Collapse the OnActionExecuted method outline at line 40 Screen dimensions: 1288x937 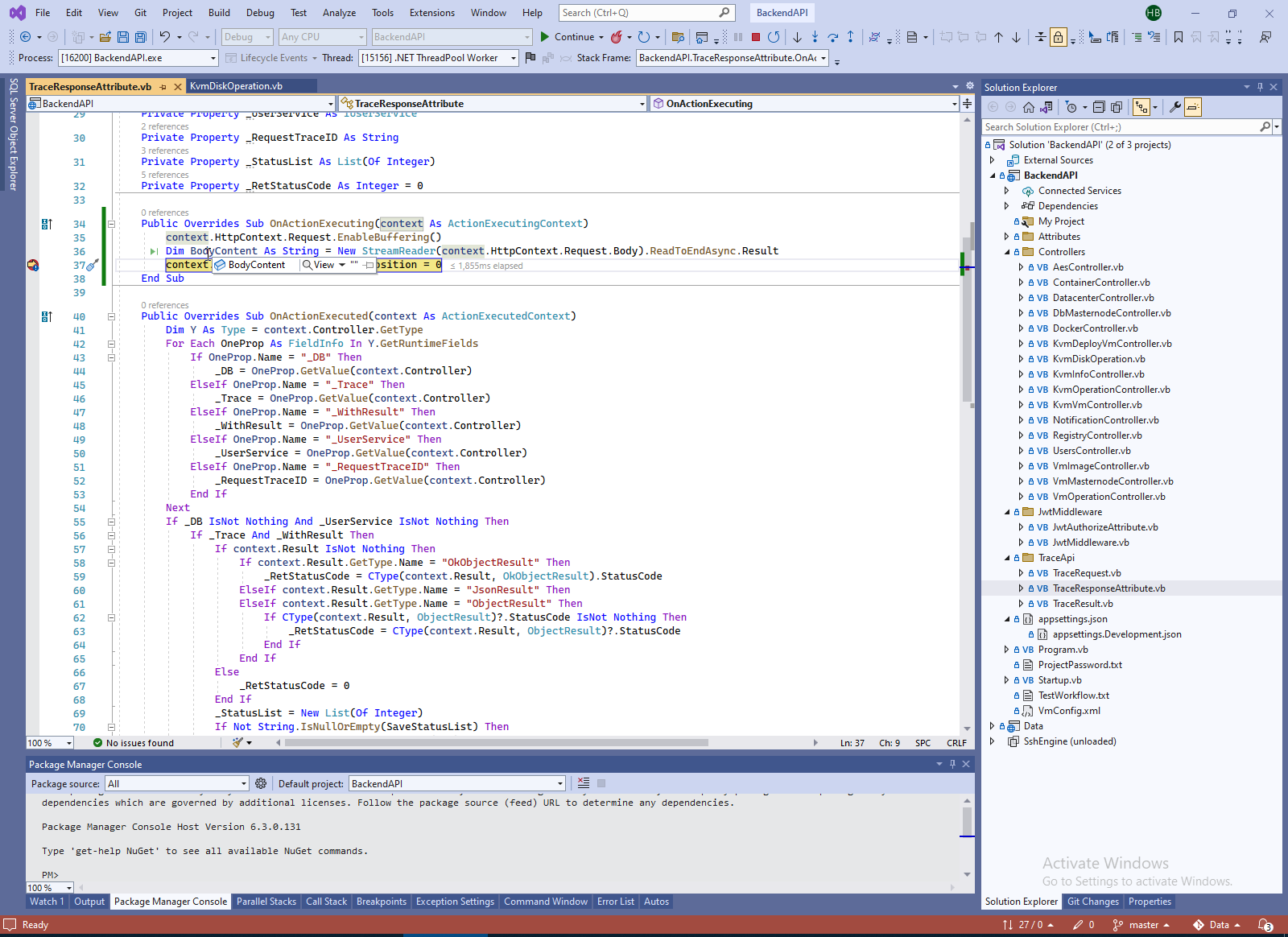pos(111,316)
